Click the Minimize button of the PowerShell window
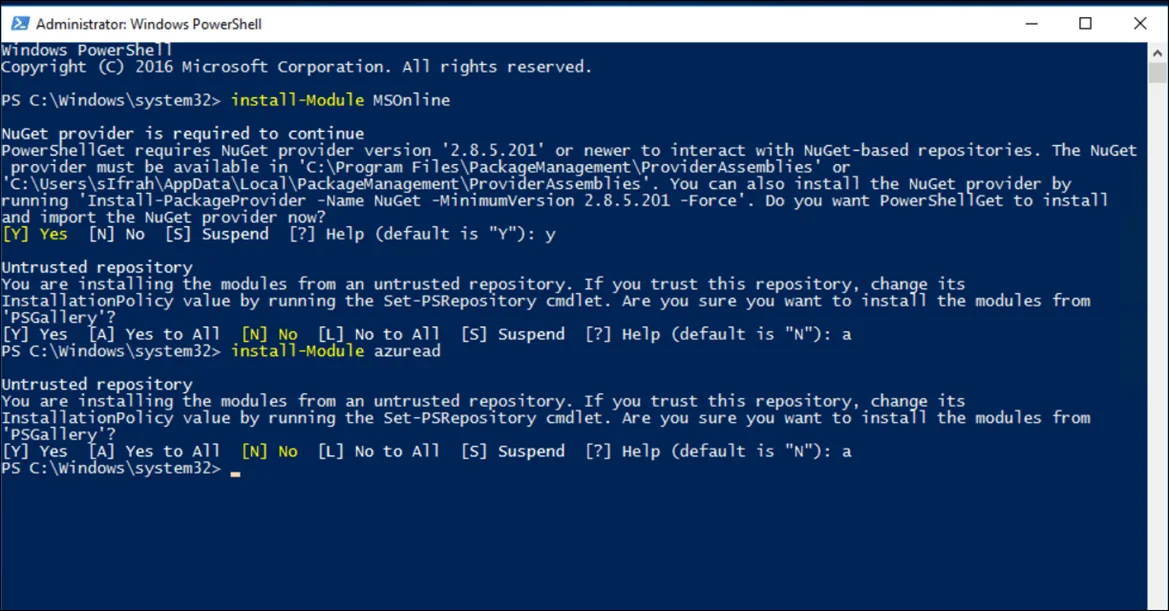Screen dimensions: 1169x611 [1031, 22]
